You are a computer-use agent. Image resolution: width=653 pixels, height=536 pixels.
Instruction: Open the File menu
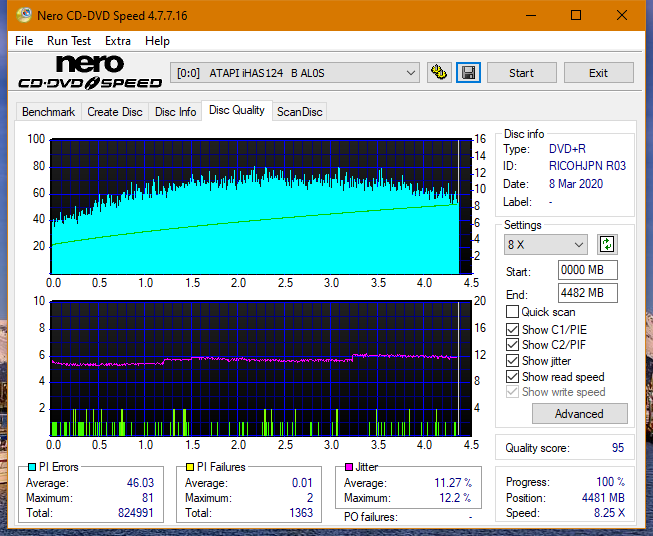click(24, 41)
